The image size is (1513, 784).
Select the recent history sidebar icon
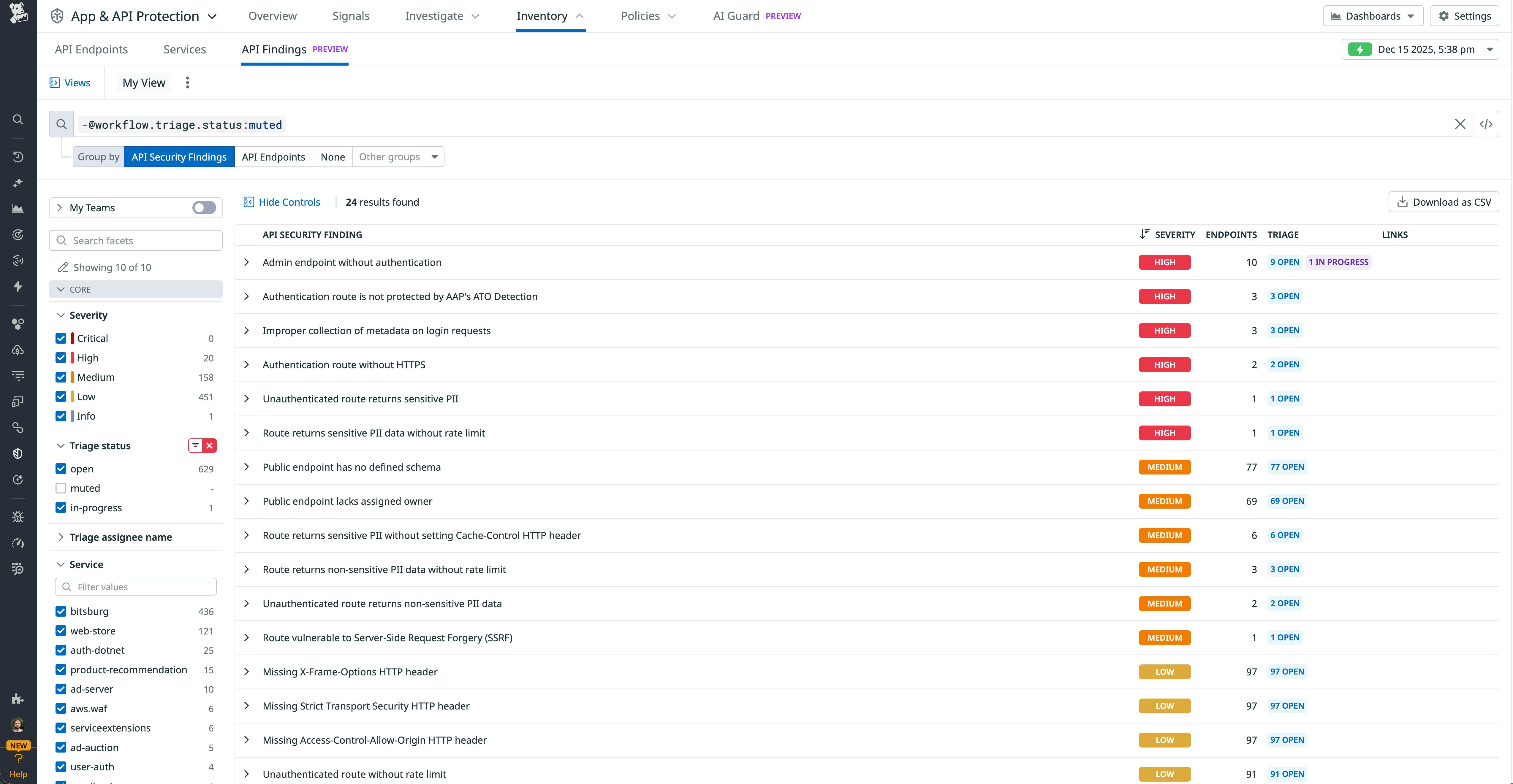click(18, 157)
